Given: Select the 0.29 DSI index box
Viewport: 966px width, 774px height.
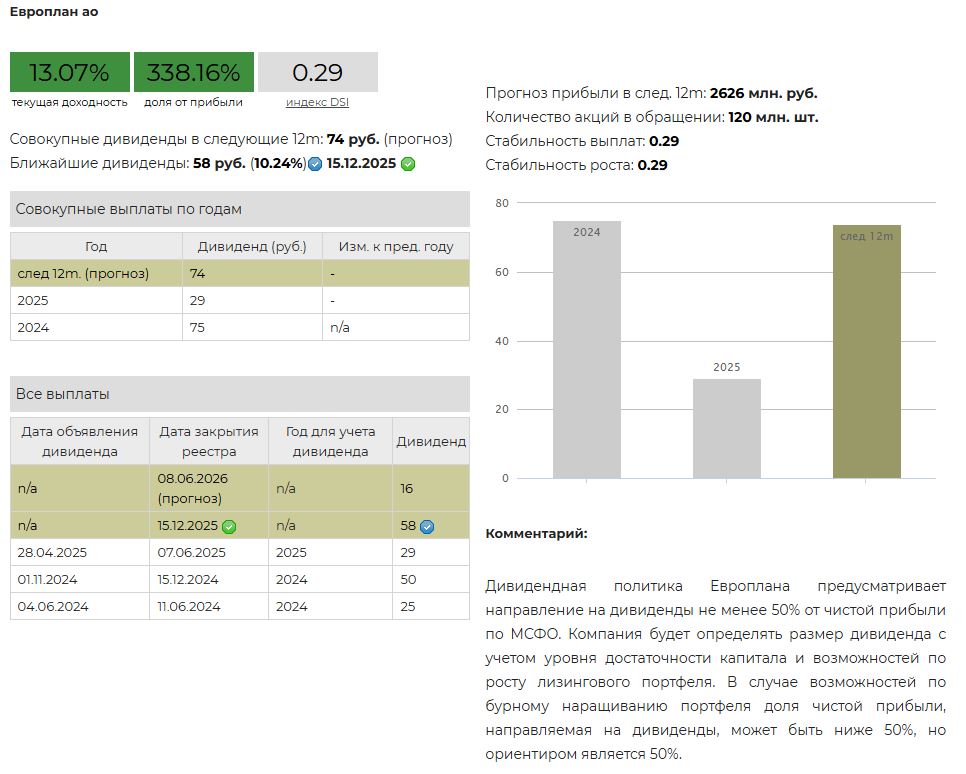Looking at the screenshot, I should tap(317, 73).
